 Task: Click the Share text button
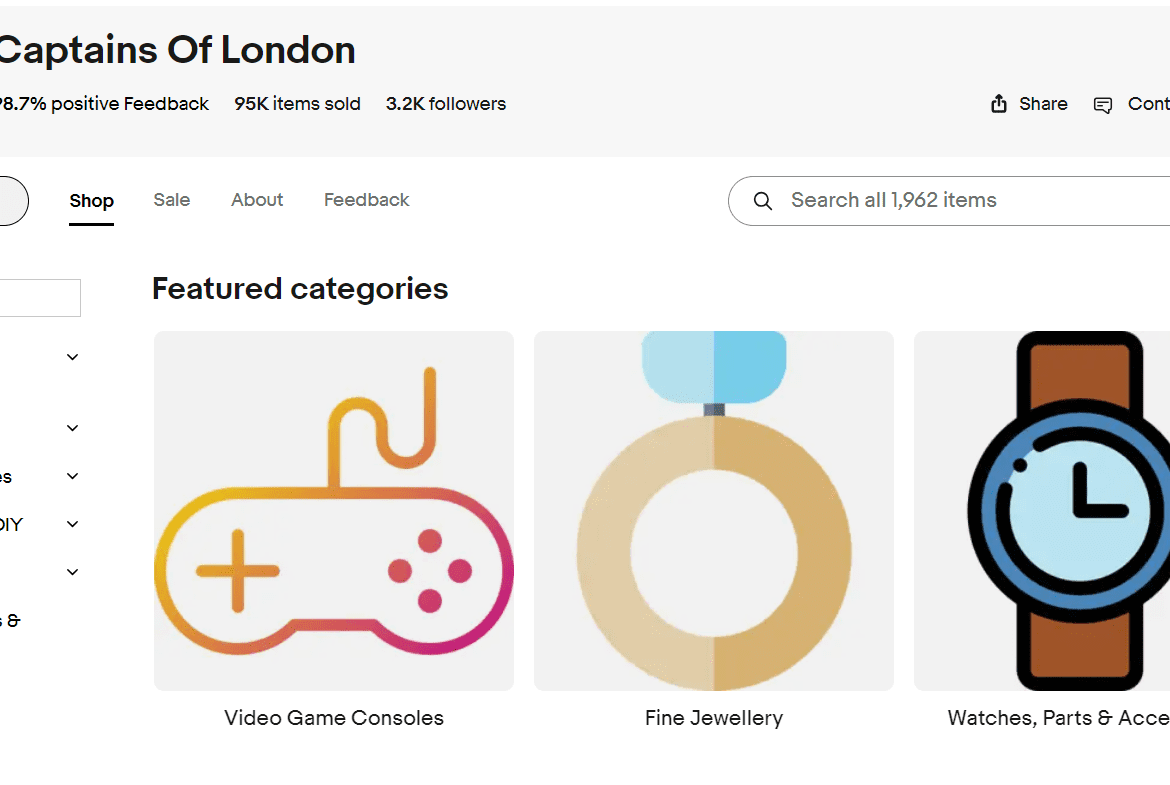point(1043,104)
